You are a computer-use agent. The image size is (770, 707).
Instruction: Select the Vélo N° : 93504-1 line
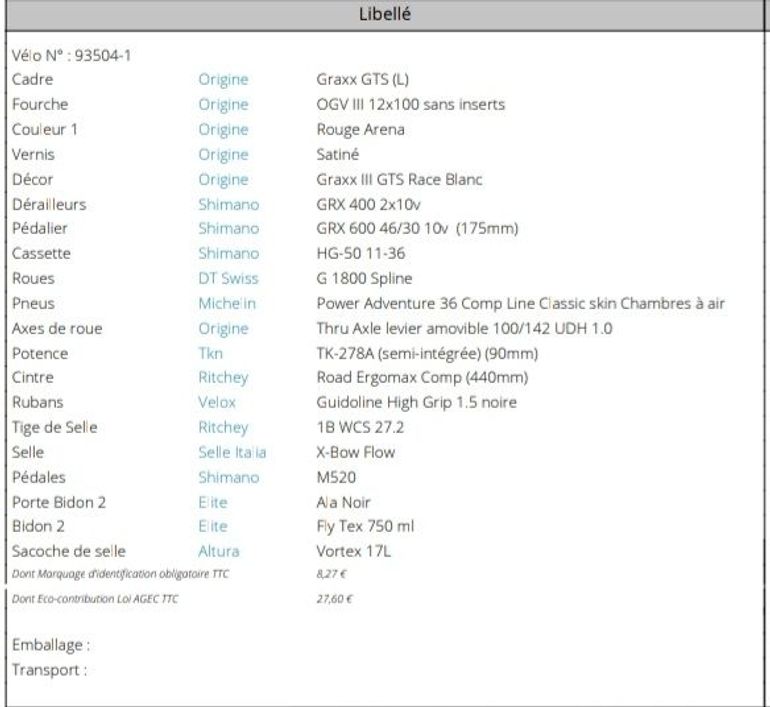(72, 55)
